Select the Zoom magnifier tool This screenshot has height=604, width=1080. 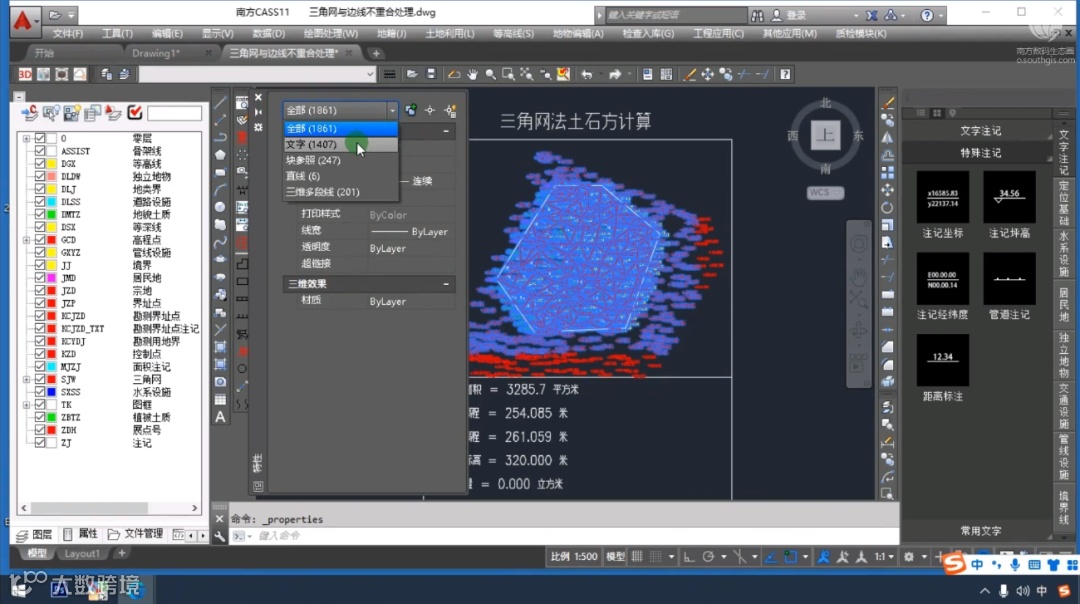click(490, 74)
